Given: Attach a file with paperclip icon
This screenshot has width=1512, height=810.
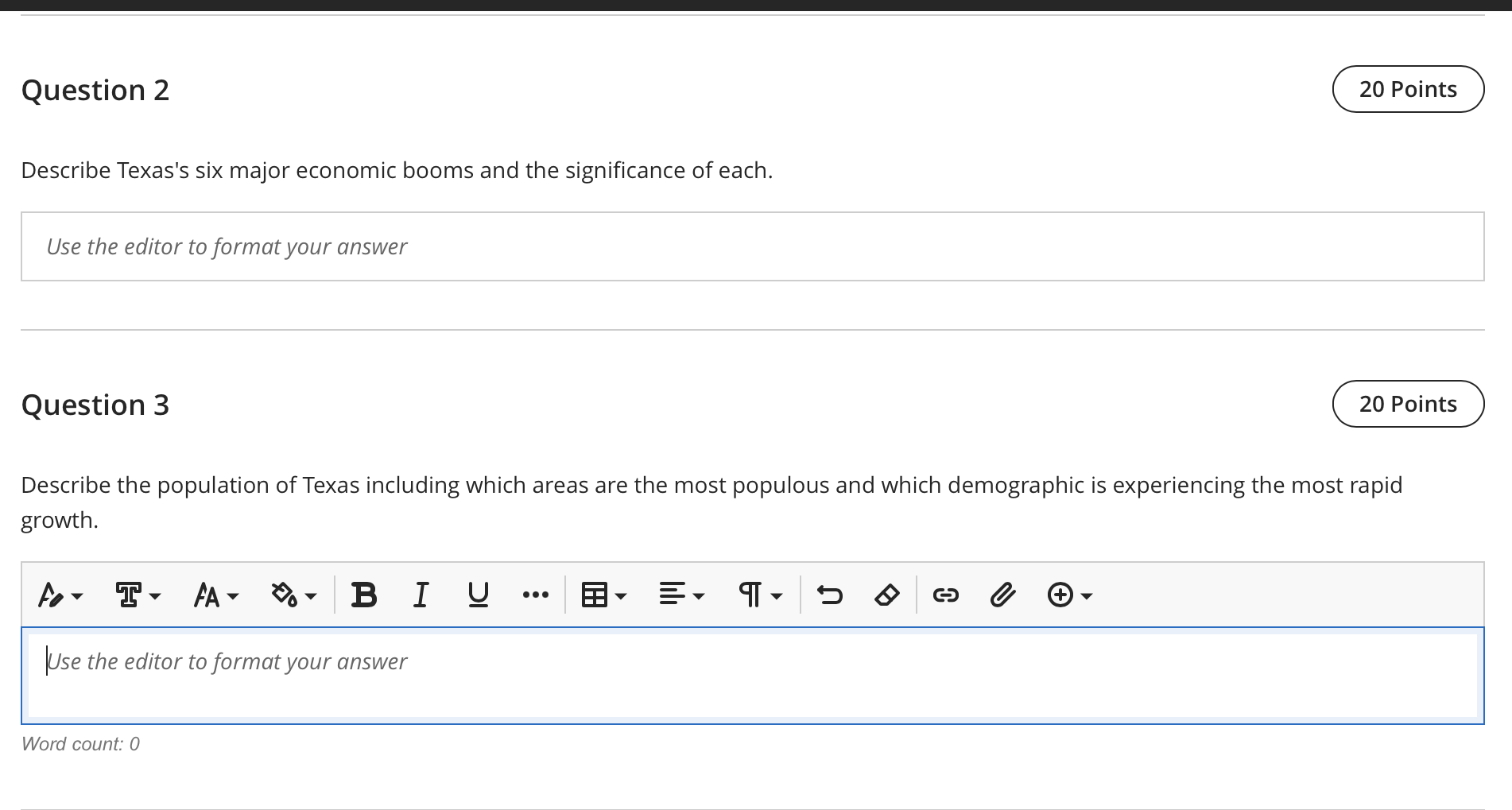Looking at the screenshot, I should tap(1002, 595).
